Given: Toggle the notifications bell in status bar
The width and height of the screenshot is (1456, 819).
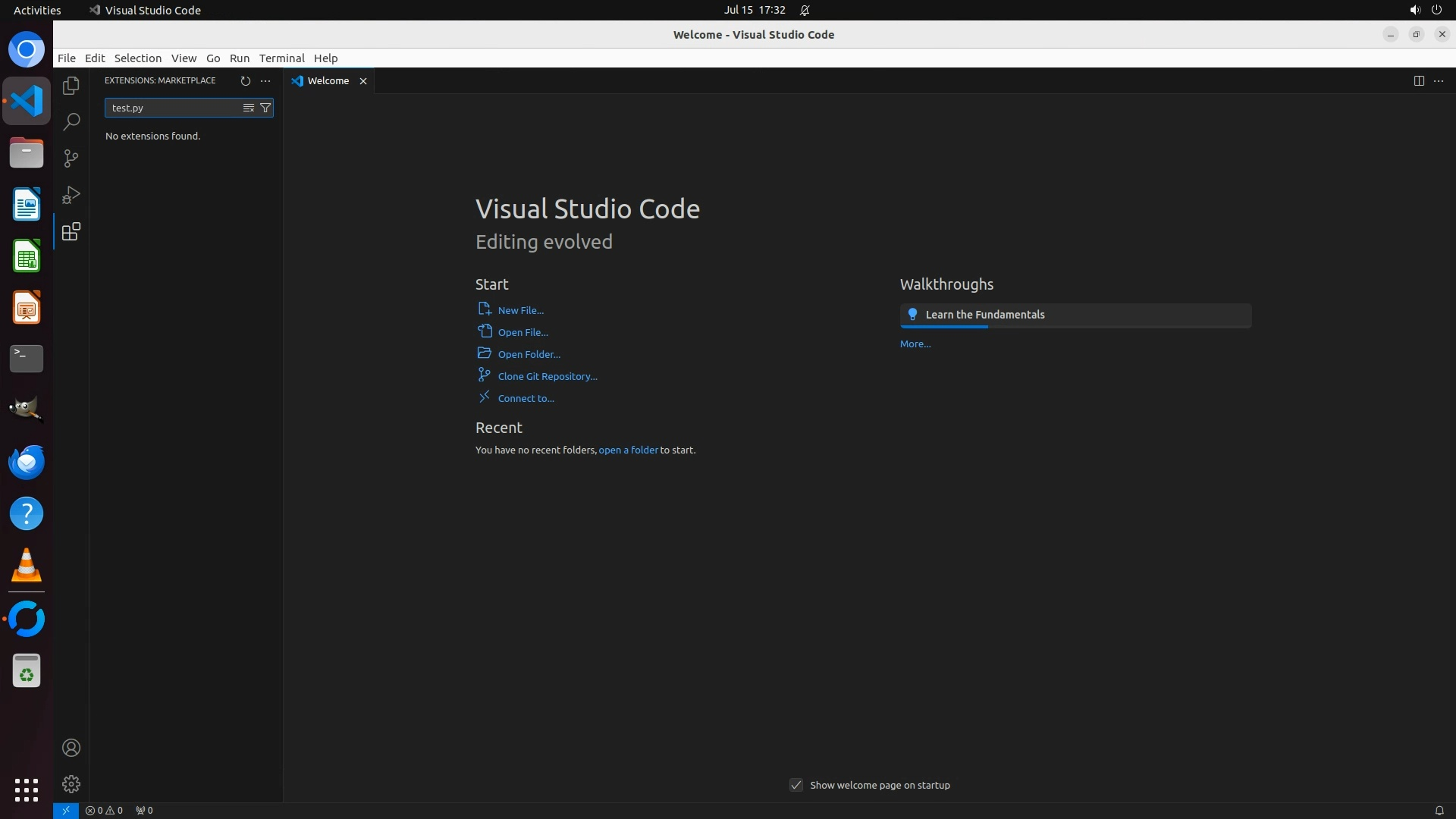Looking at the screenshot, I should 1439,810.
